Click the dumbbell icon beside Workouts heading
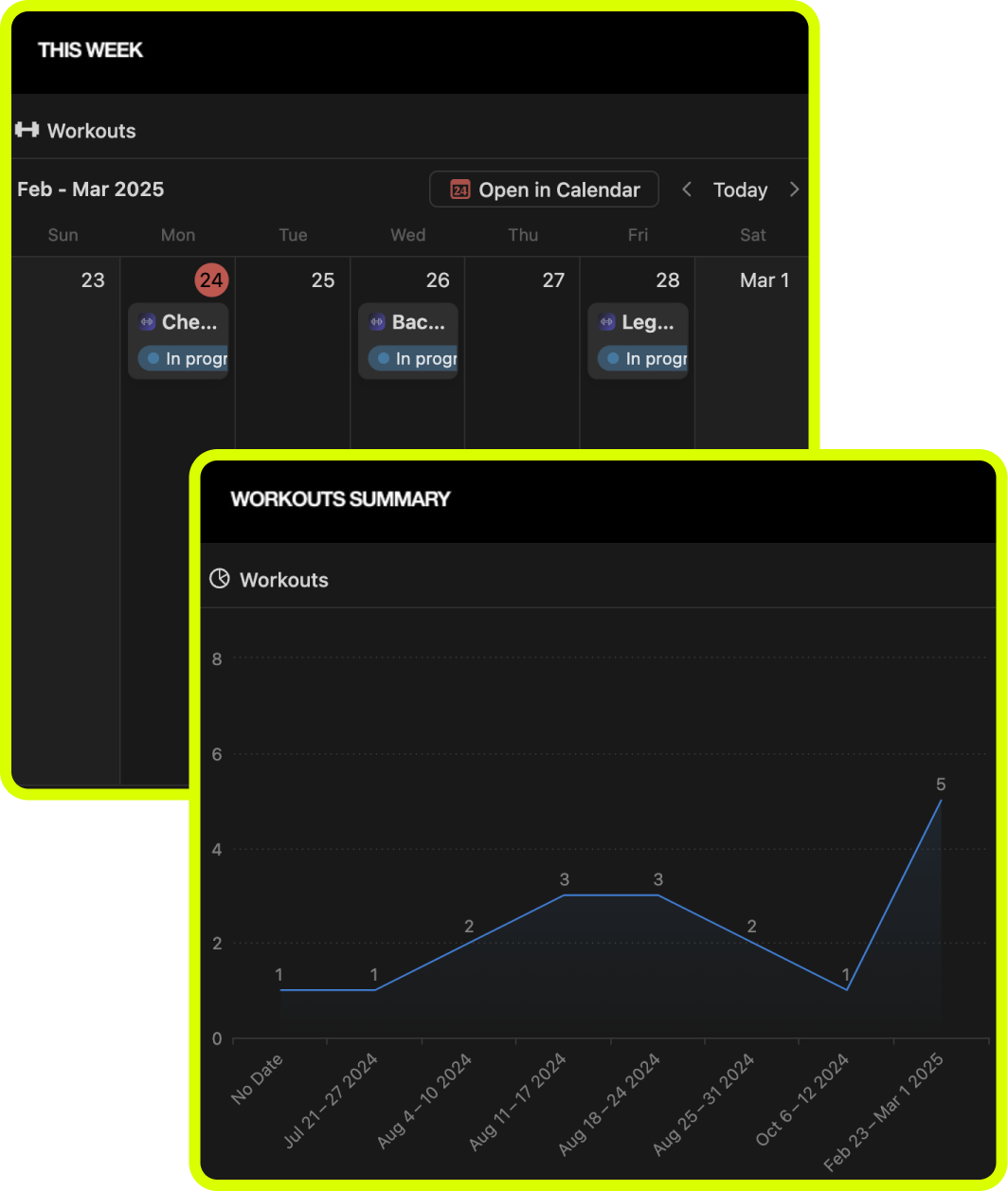 (27, 130)
